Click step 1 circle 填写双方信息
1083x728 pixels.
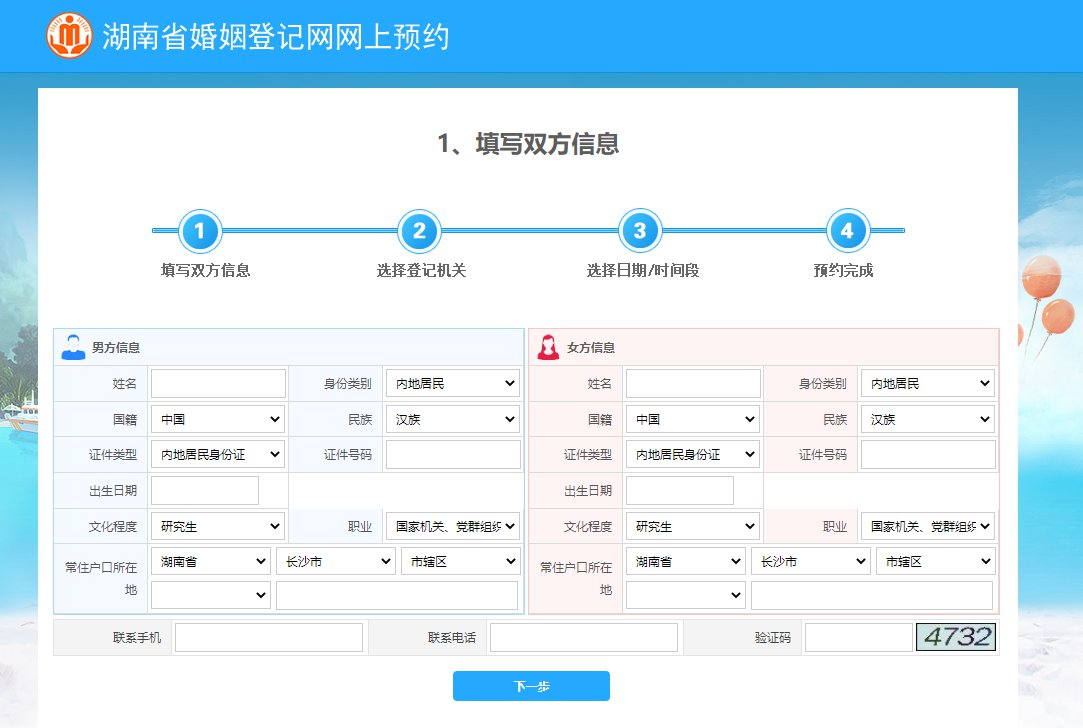pyautogui.click(x=200, y=231)
